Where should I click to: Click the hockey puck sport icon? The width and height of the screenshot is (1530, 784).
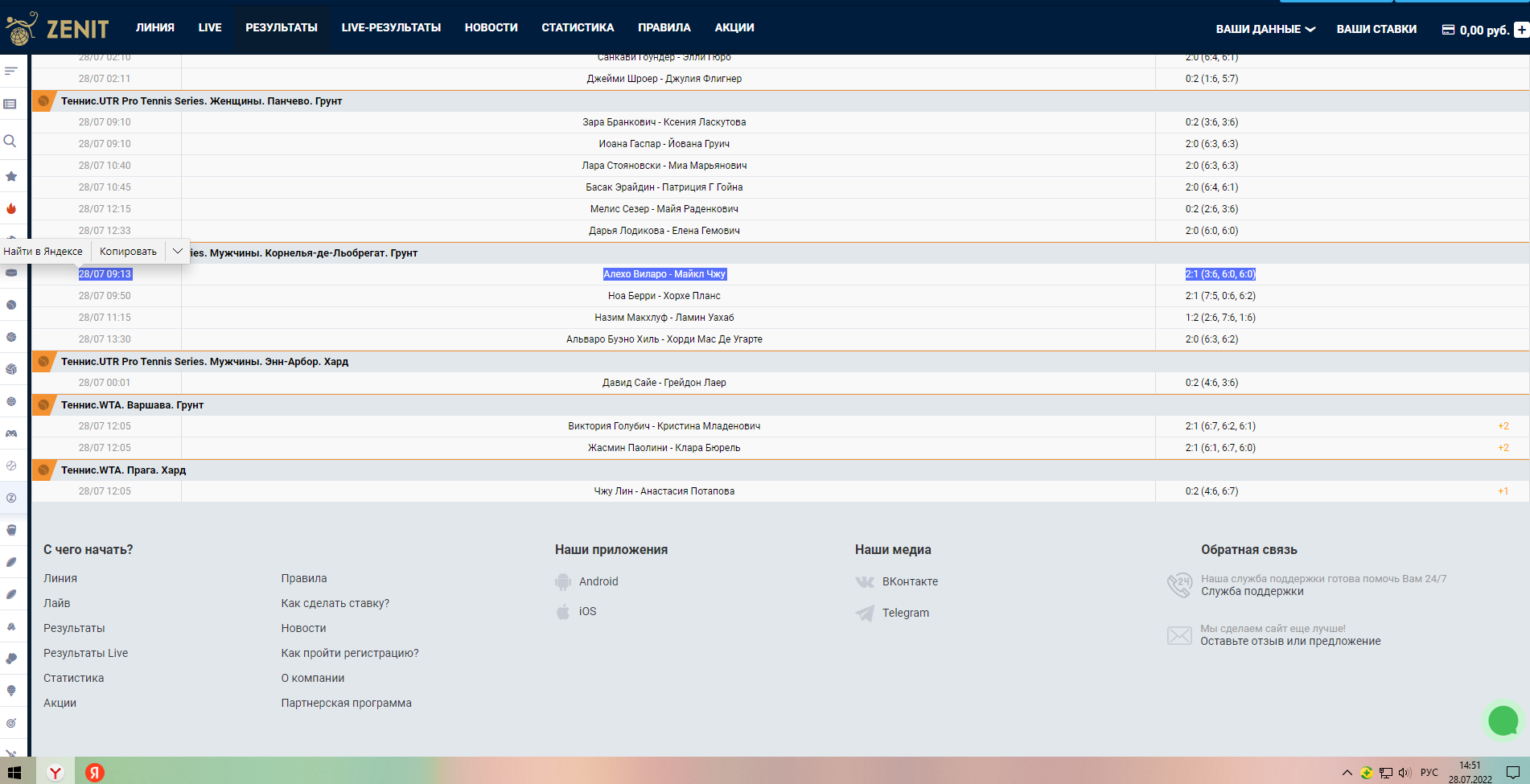[x=11, y=273]
